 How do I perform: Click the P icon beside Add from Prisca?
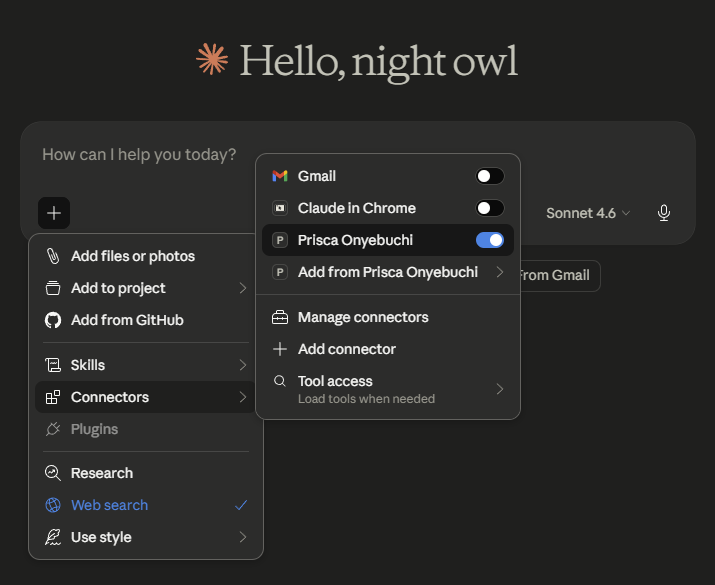pos(280,272)
